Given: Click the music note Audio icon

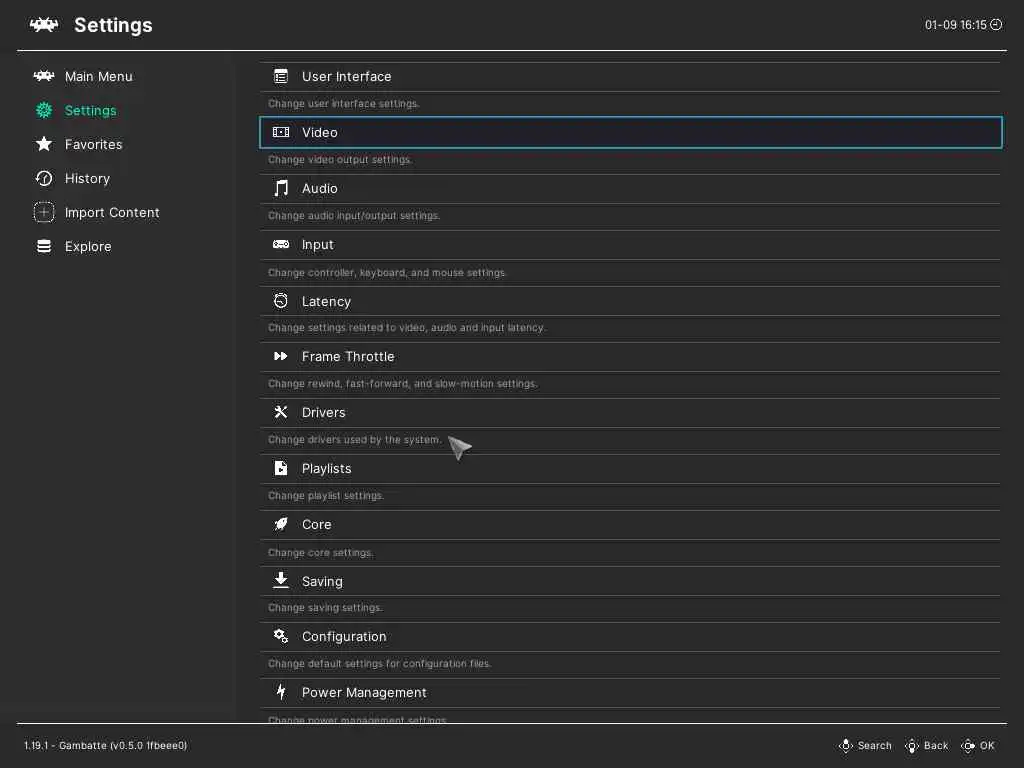Looking at the screenshot, I should point(281,188).
